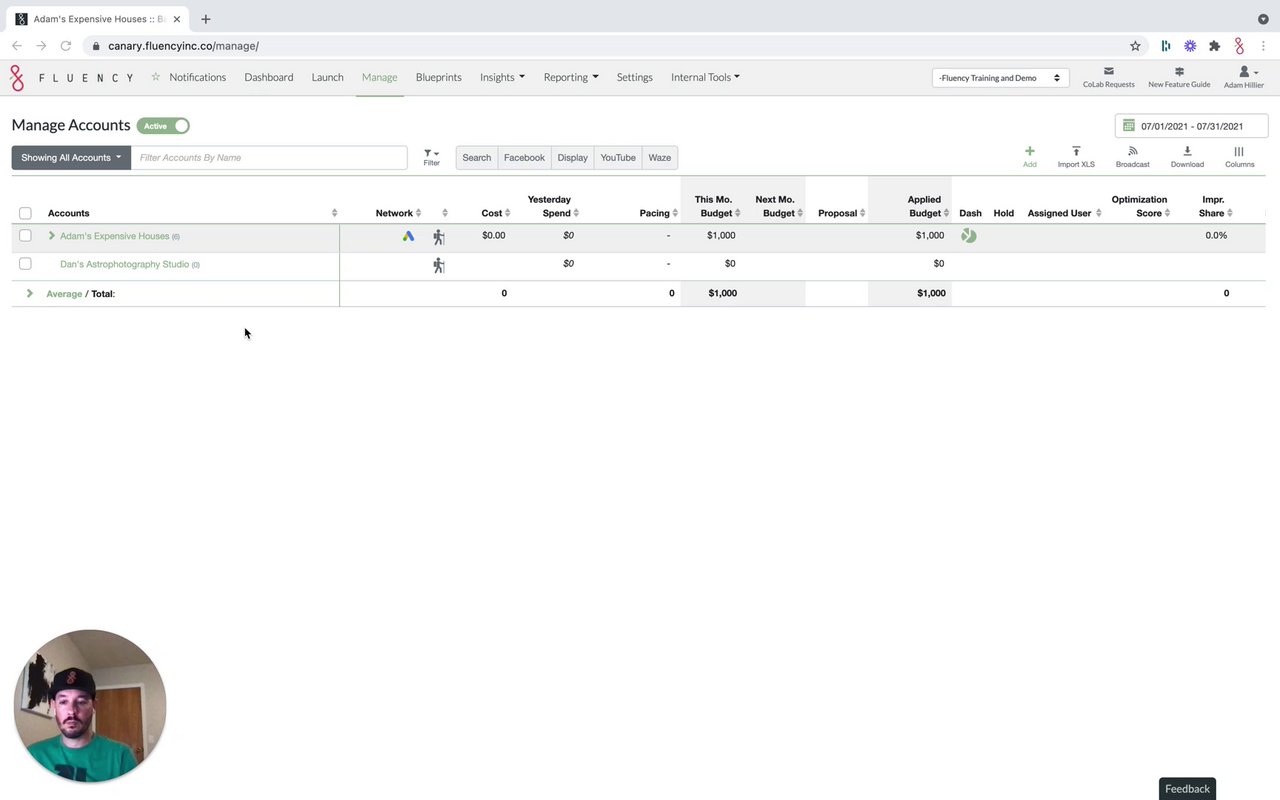The image size is (1280, 800).
Task: Click the Dash pie icon for Adam's Expensive Houses
Action: (x=968, y=236)
